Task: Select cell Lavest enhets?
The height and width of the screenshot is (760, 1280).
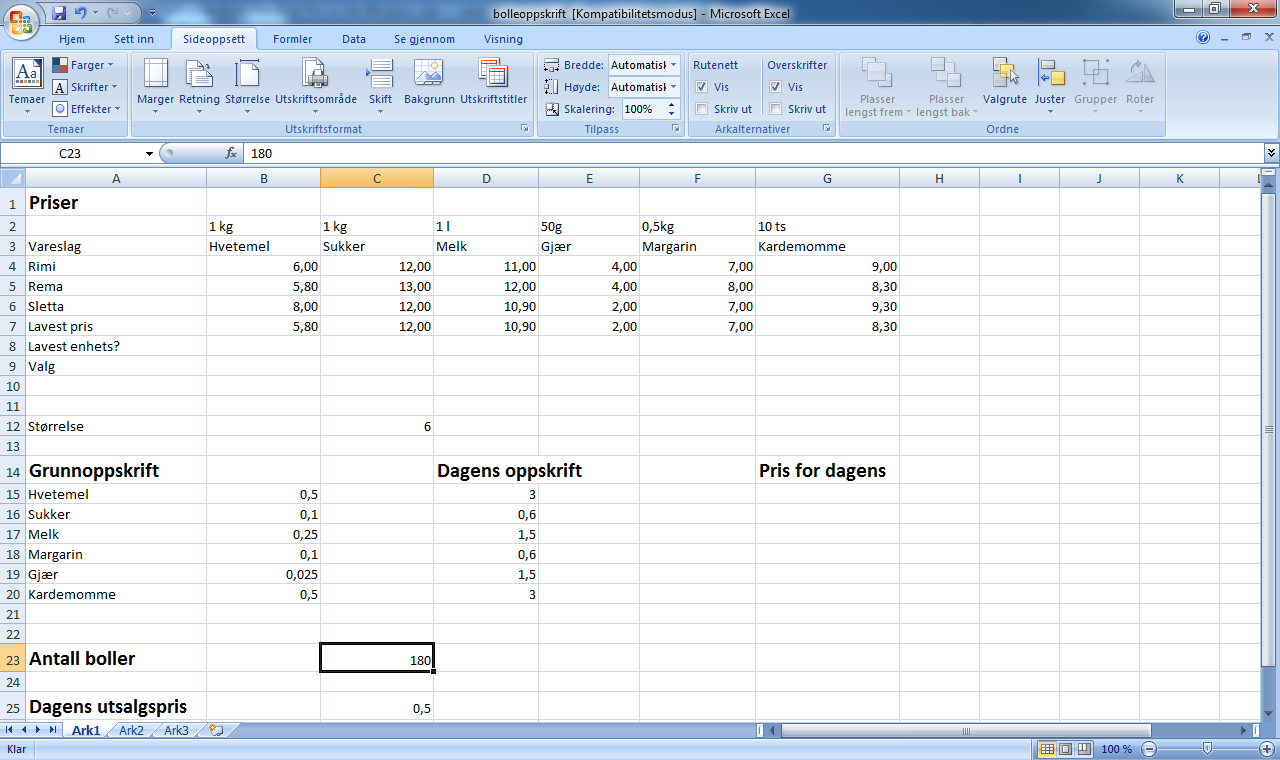Action: 116,346
